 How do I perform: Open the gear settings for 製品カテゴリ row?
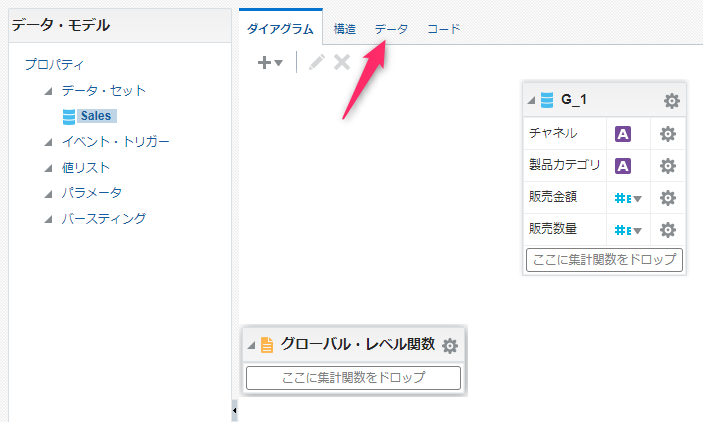(668, 166)
